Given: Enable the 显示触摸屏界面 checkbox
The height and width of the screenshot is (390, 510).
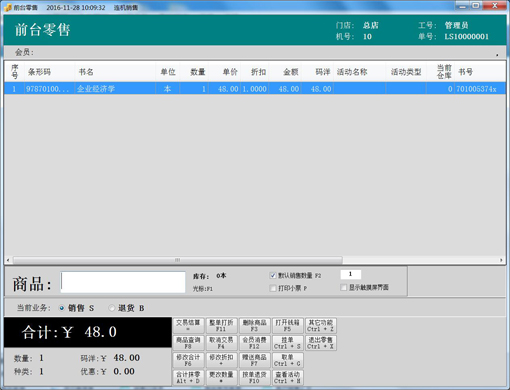Looking at the screenshot, I should pyautogui.click(x=343, y=287).
